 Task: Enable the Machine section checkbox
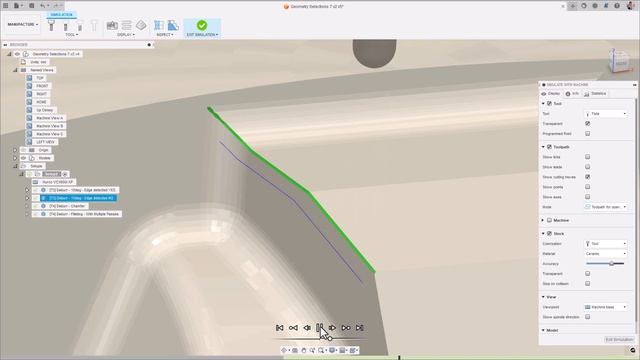coord(549,220)
